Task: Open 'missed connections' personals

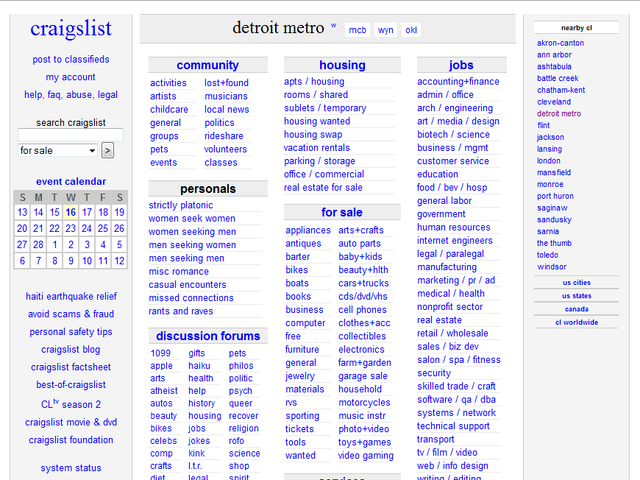Action: (x=191, y=298)
